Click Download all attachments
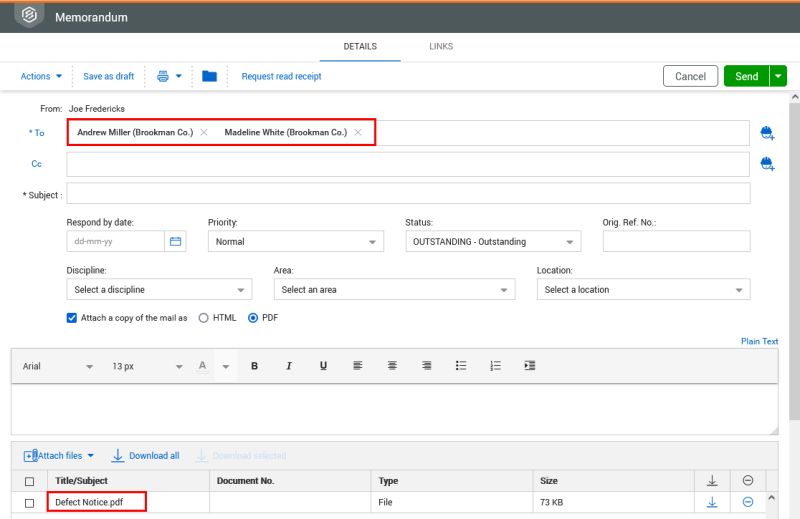The image size is (800, 519). [146, 456]
